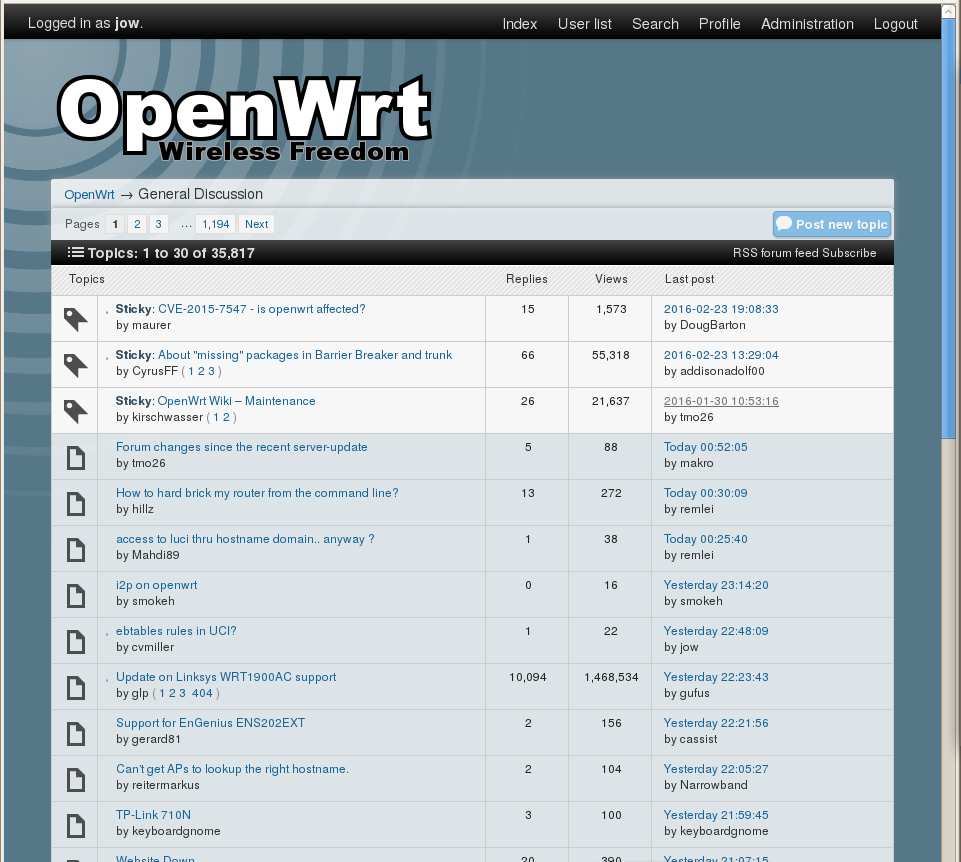Open Update on Linksys WRT1900AC support topic

[226, 677]
